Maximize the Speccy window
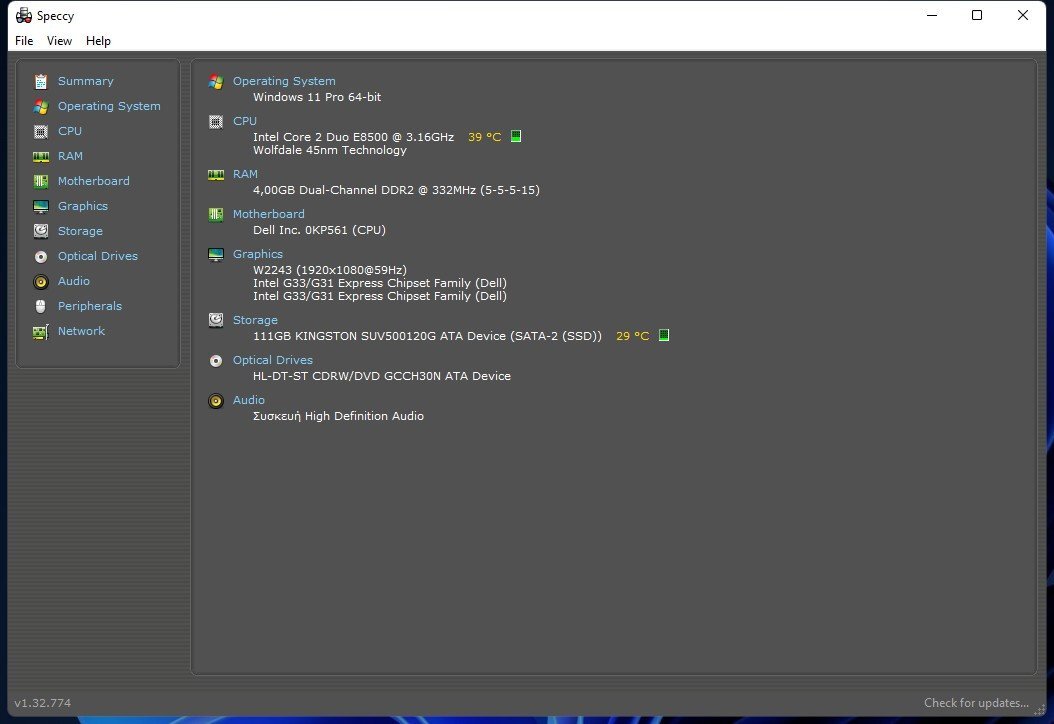 tap(977, 15)
